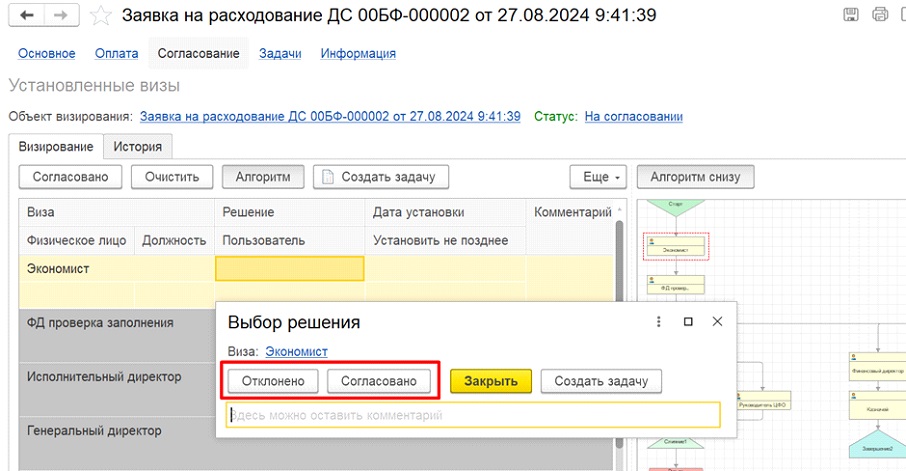Toggle the Алгоритм снизу button
The image size is (906, 471).
[x=695, y=177]
